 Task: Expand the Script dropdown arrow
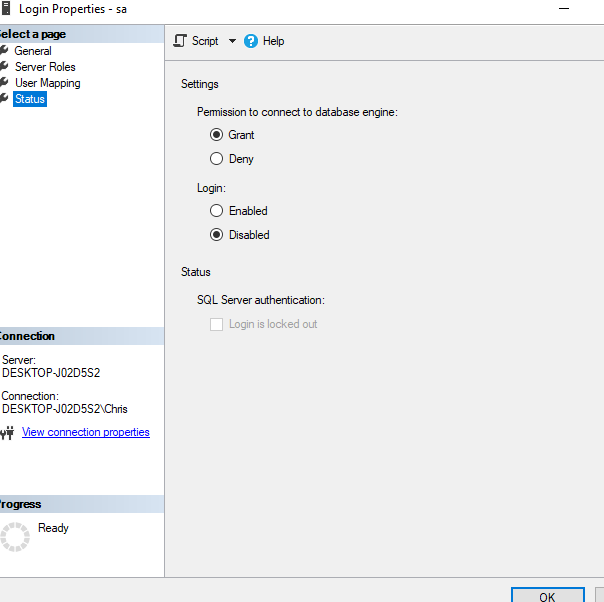coord(232,41)
